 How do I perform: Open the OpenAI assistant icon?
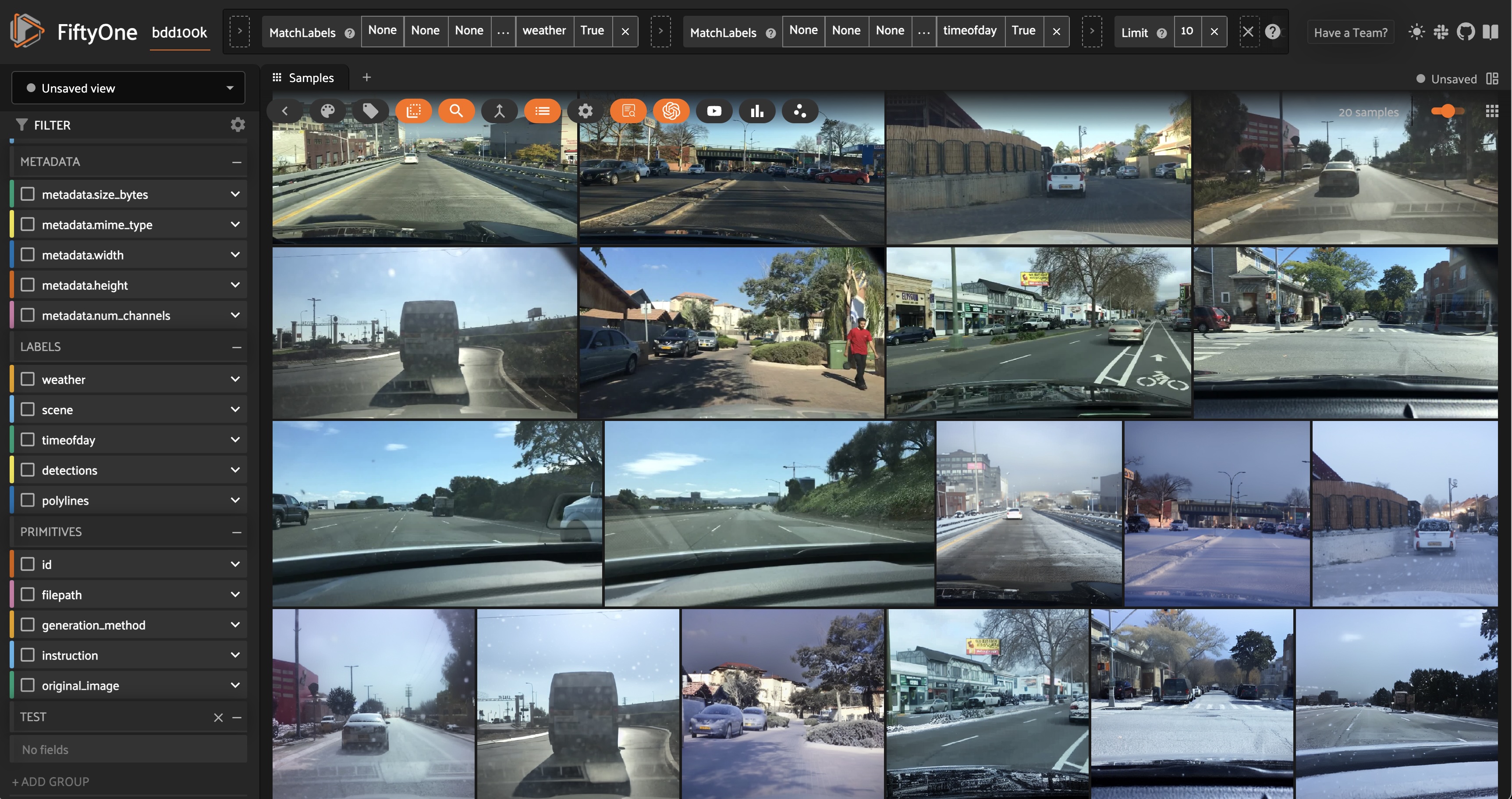(671, 111)
